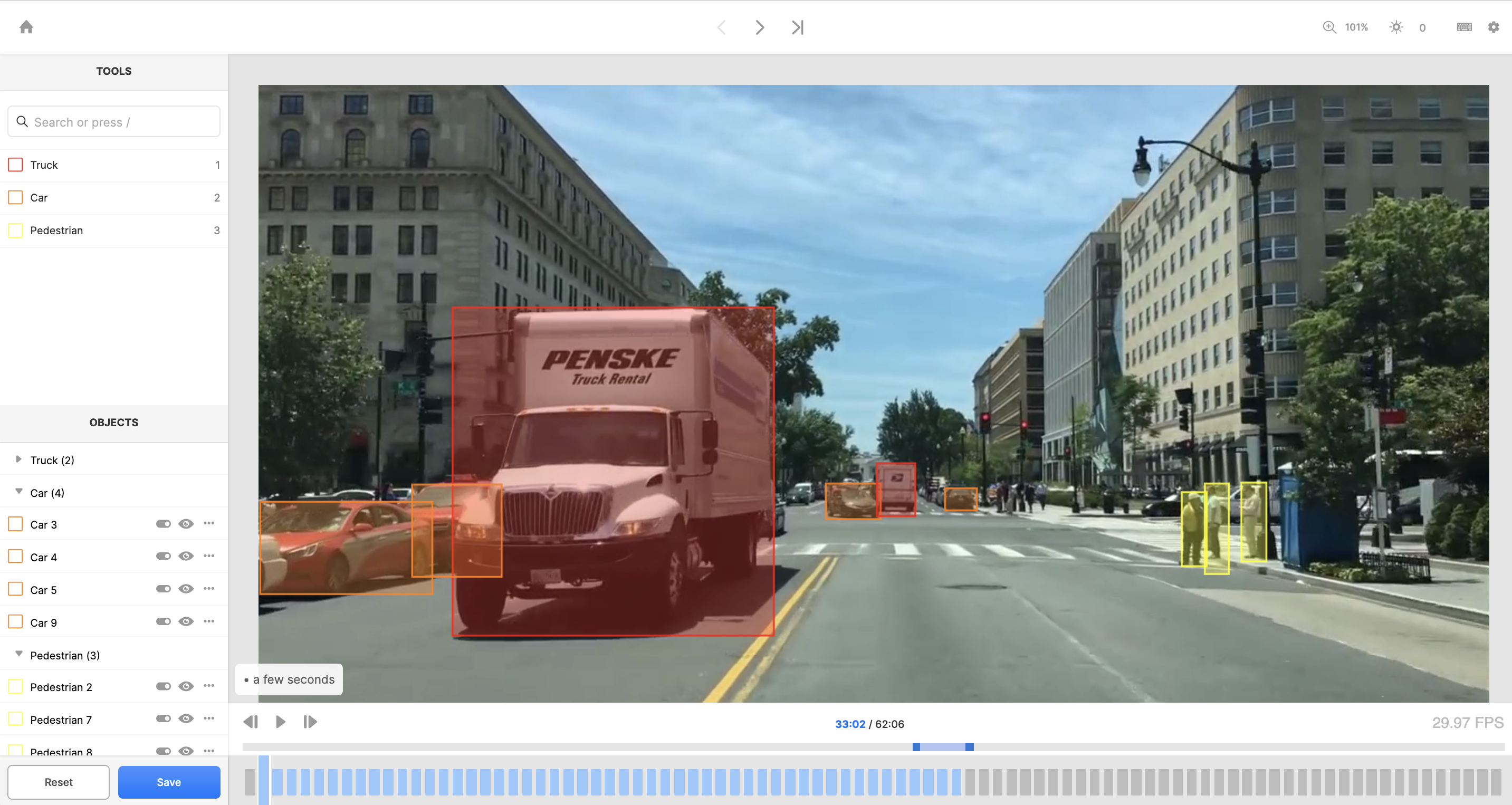Click the 101% zoom value
Image resolution: width=1512 pixels, height=805 pixels.
pyautogui.click(x=1356, y=27)
